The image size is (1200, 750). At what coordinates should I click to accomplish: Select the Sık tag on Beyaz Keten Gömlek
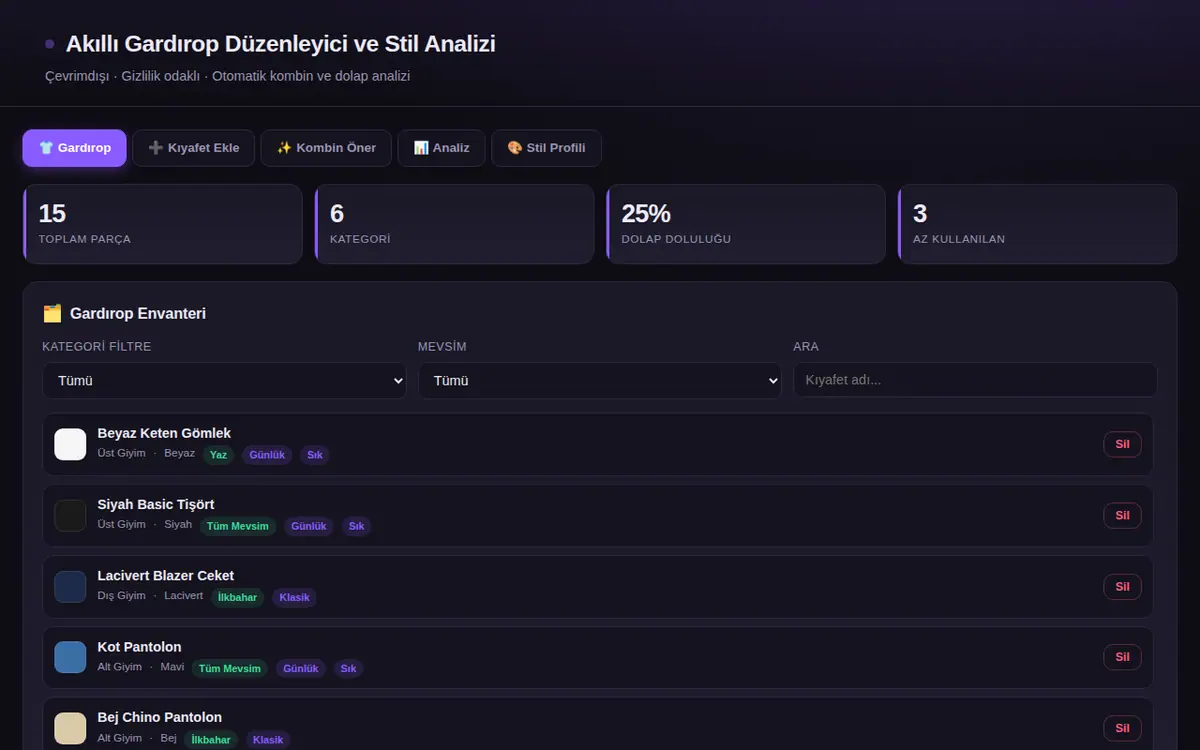315,455
